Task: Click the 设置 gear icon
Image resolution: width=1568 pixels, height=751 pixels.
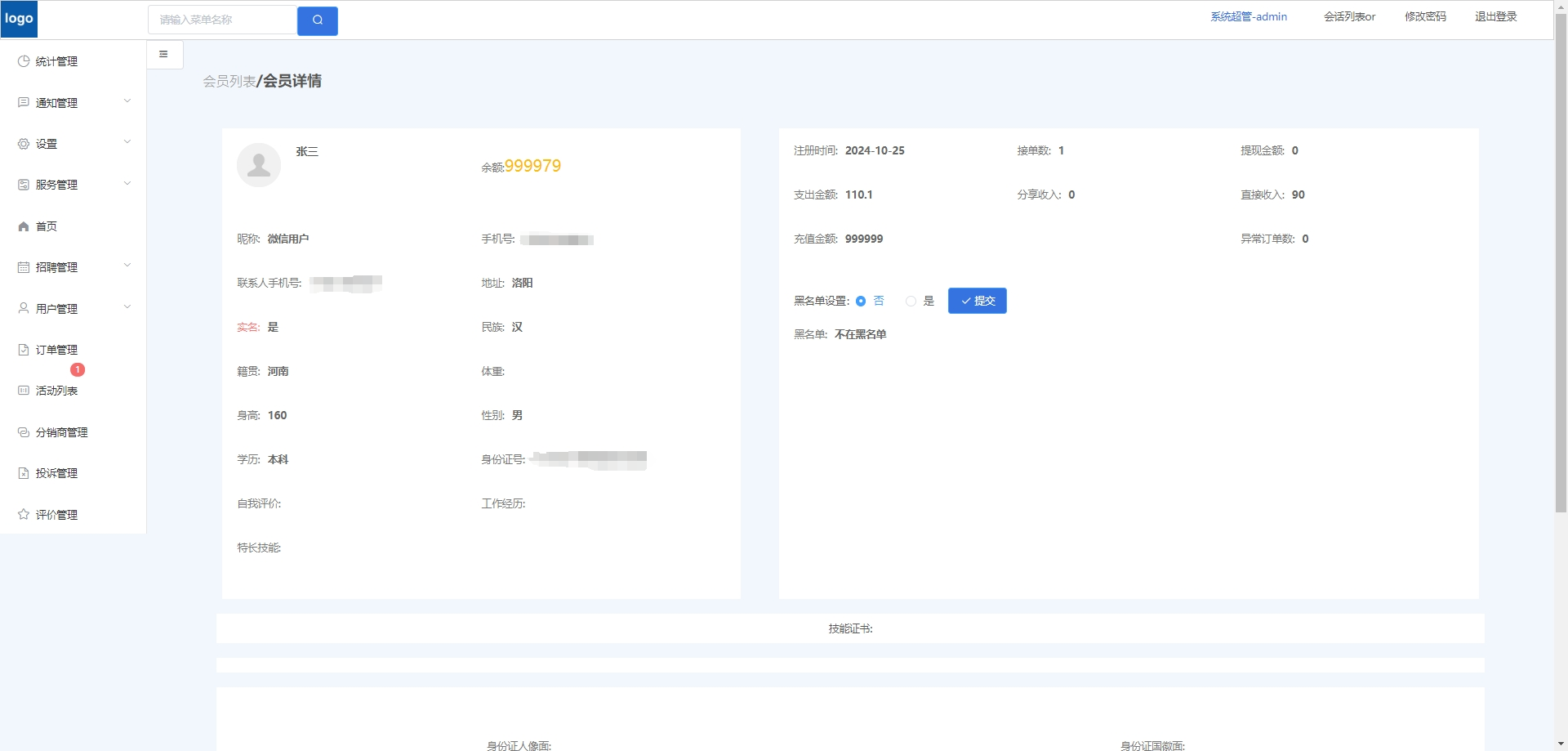Action: point(24,144)
